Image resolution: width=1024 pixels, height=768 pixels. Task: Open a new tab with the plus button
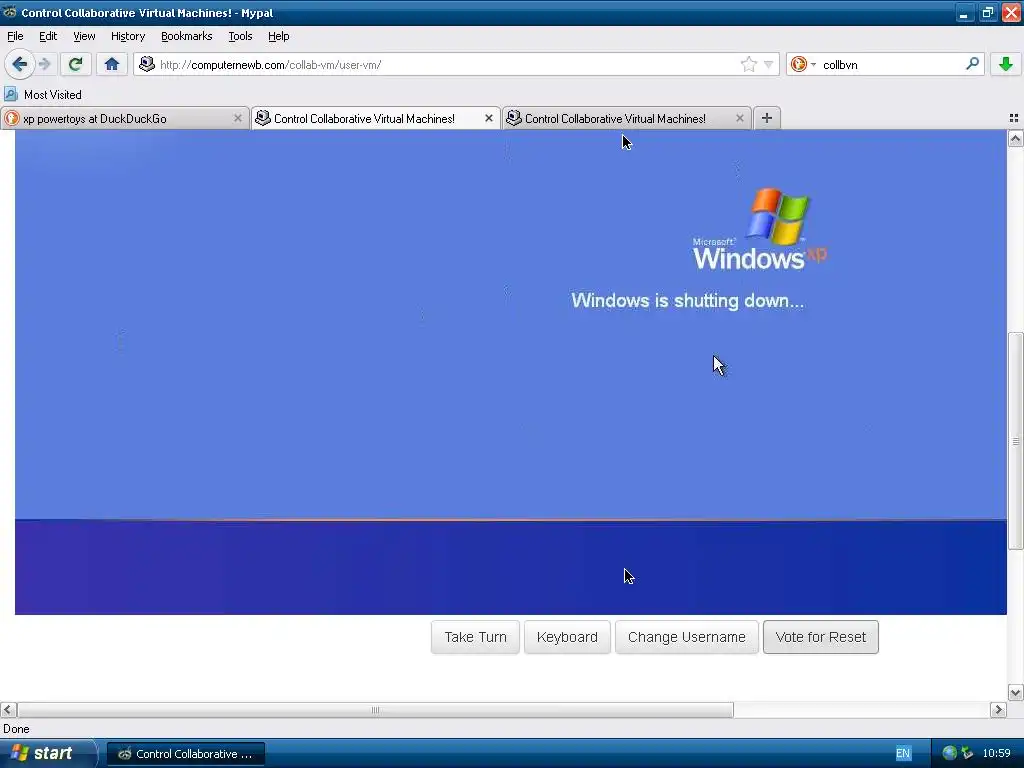(767, 118)
